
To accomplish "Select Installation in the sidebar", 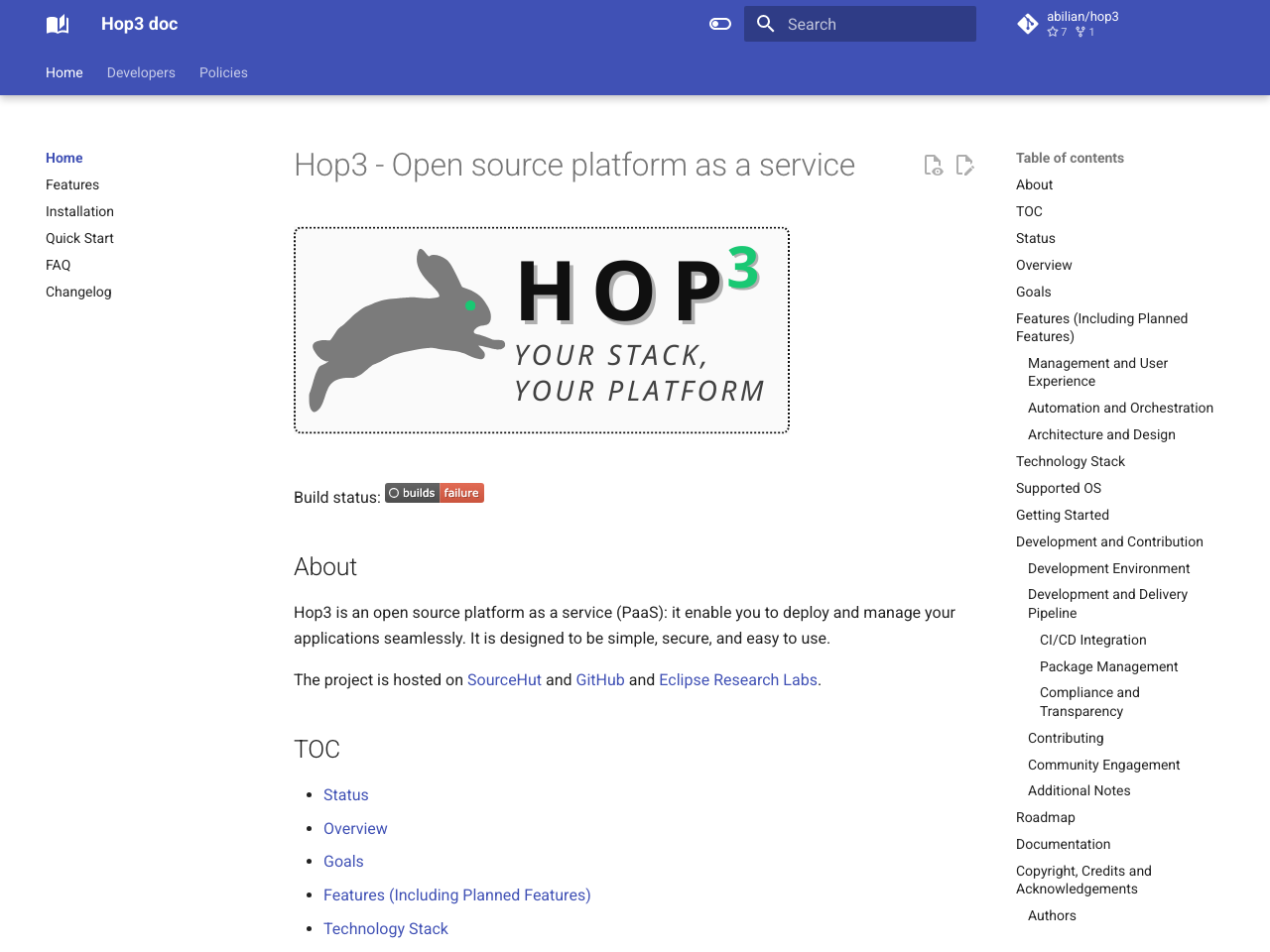I will coord(79,211).
